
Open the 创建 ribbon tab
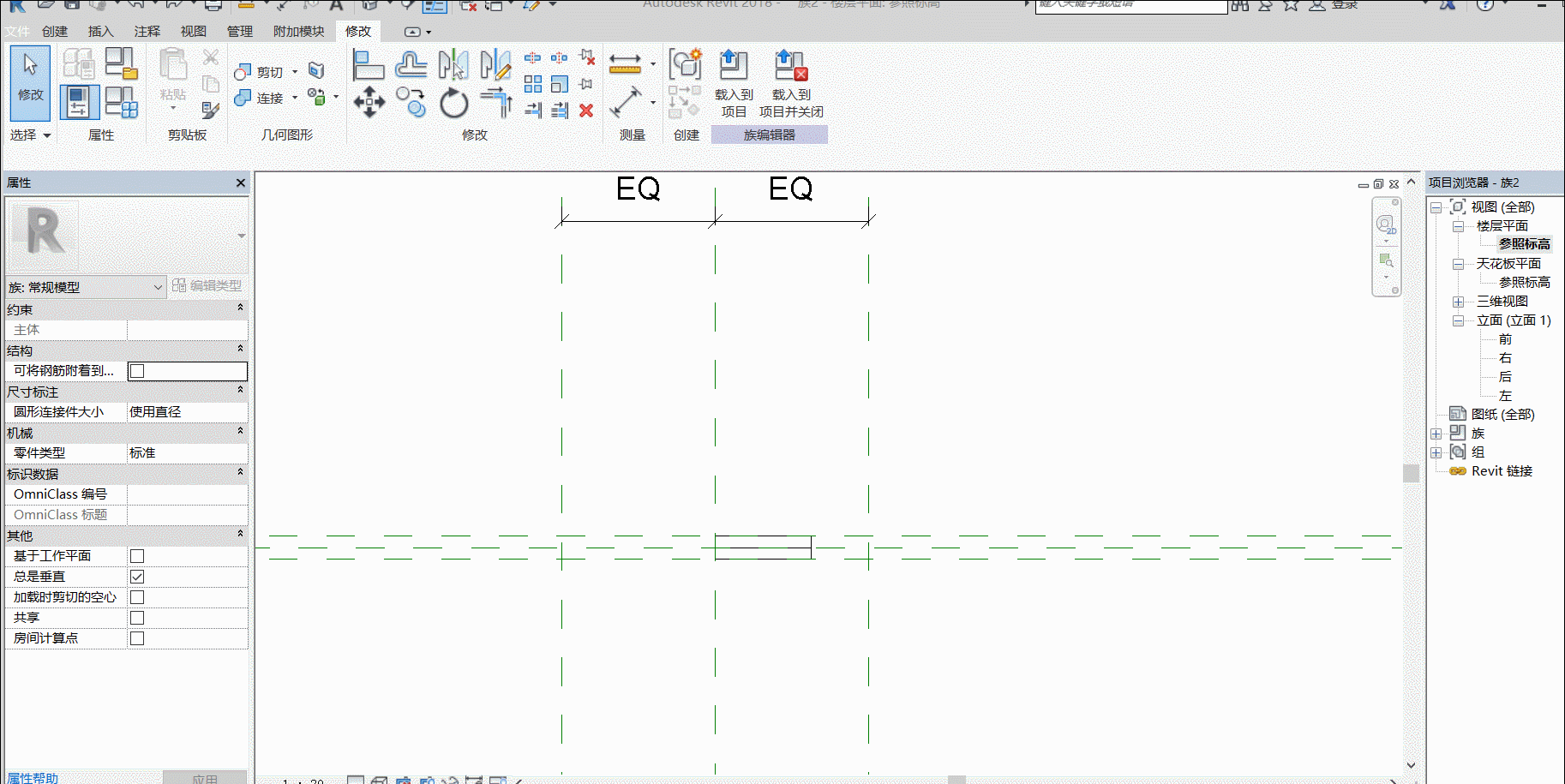[x=55, y=32]
